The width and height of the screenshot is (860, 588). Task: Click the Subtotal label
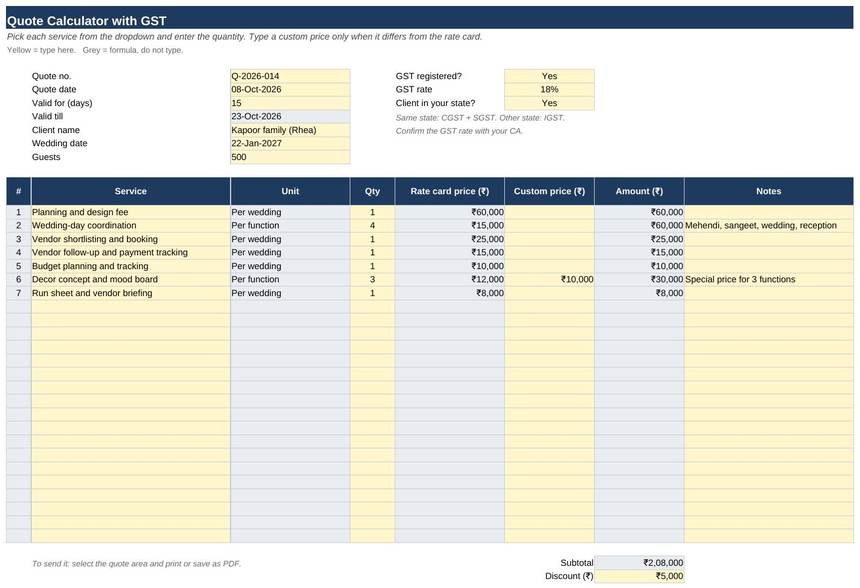576,563
